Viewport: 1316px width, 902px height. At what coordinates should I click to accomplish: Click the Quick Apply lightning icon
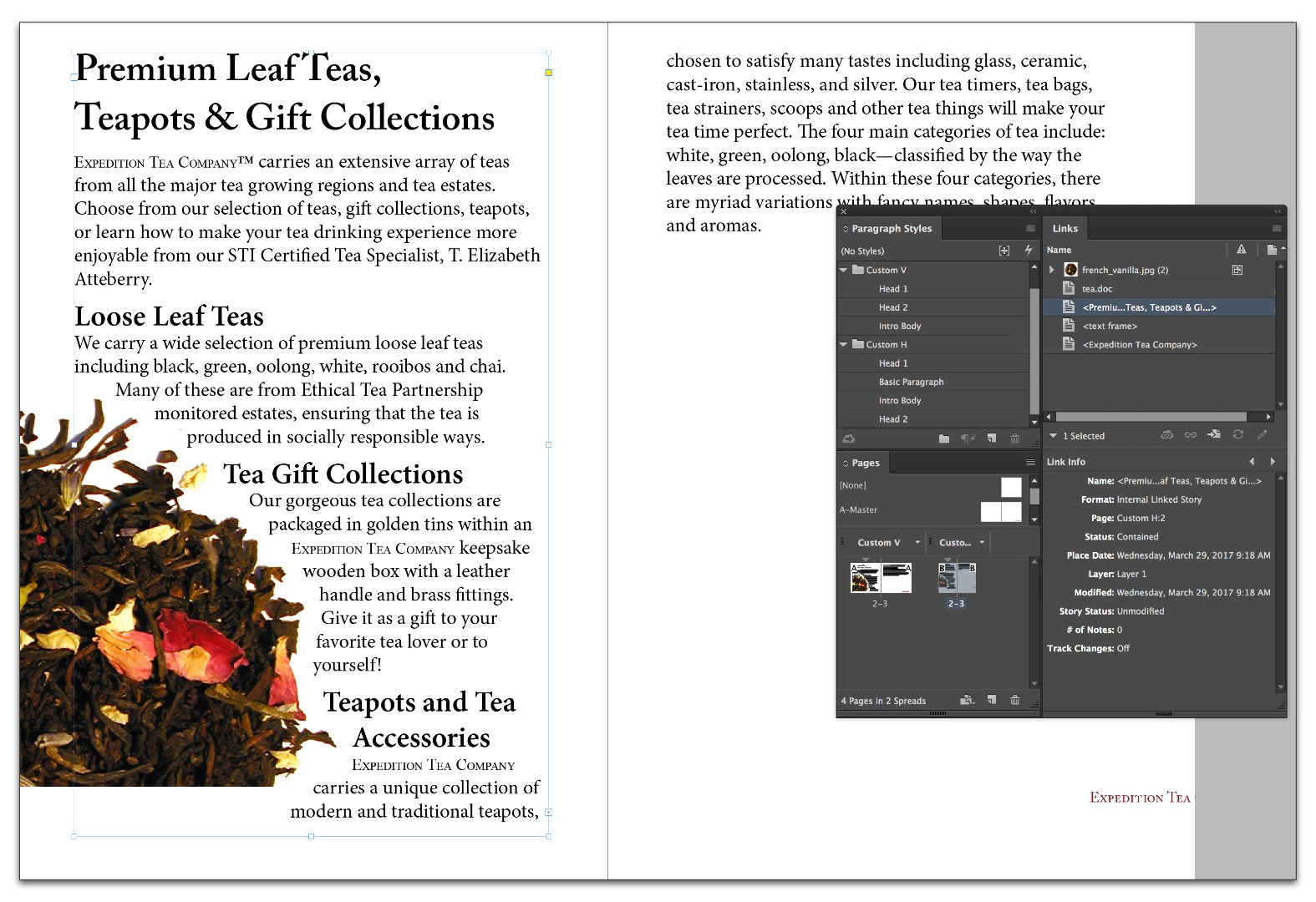(x=1029, y=251)
